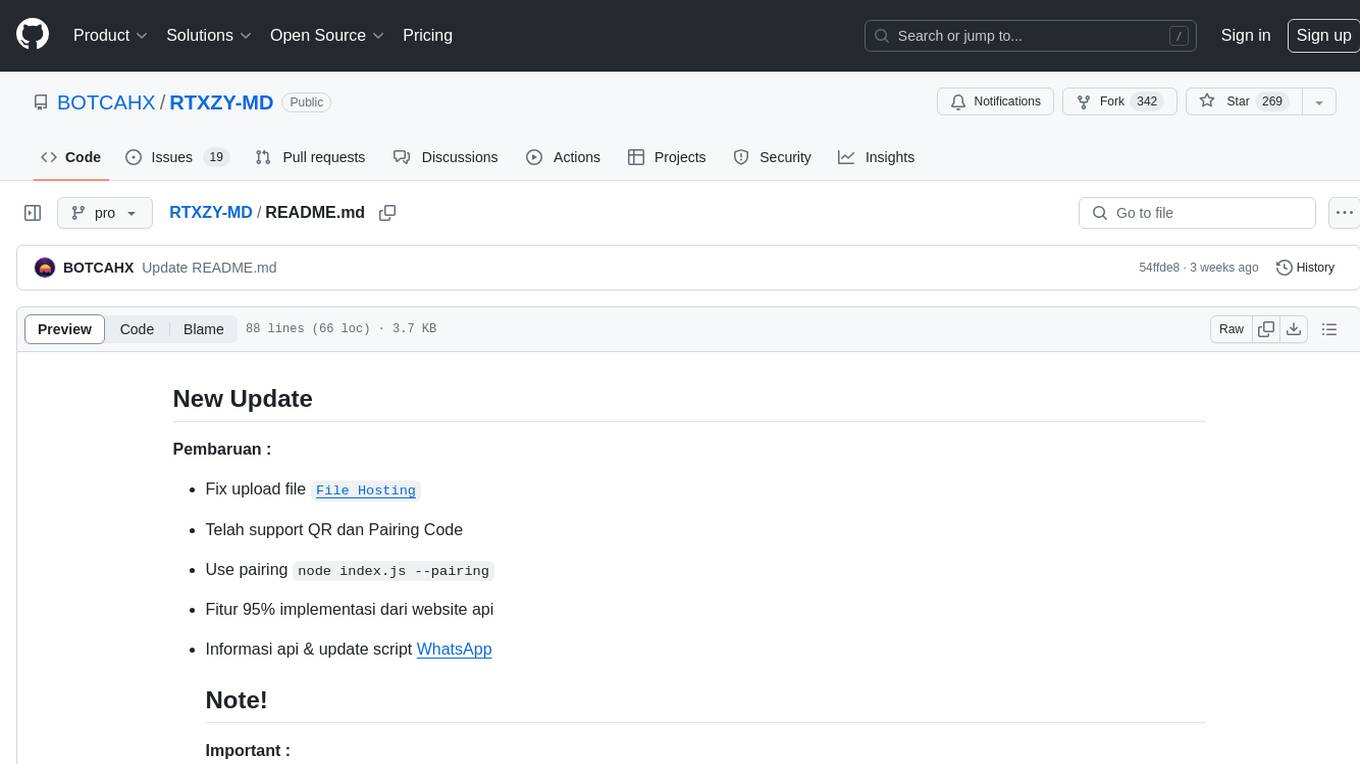Open the Actions tab
The width and height of the screenshot is (1360, 764).
(x=563, y=157)
